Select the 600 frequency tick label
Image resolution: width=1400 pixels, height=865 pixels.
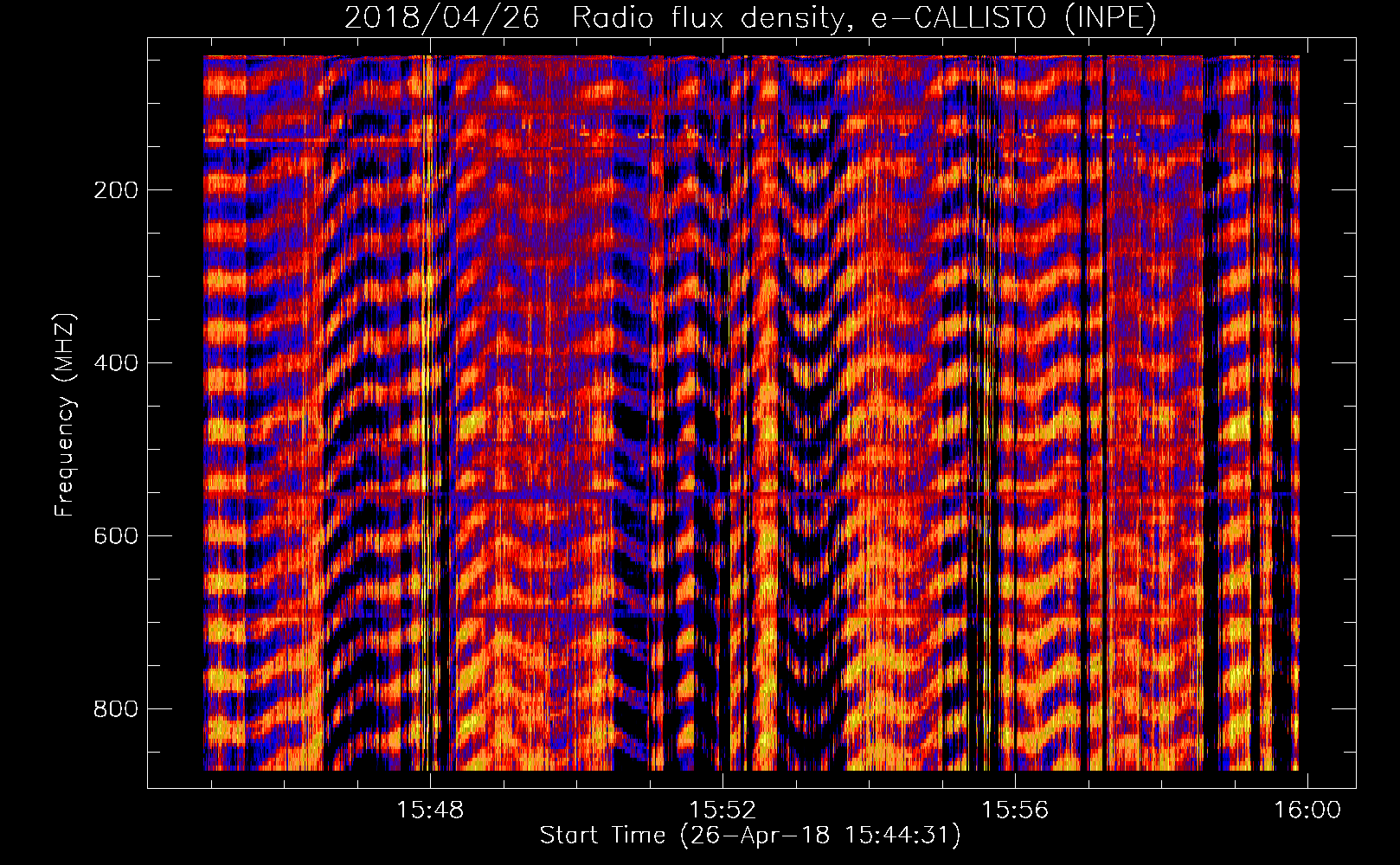tap(116, 536)
